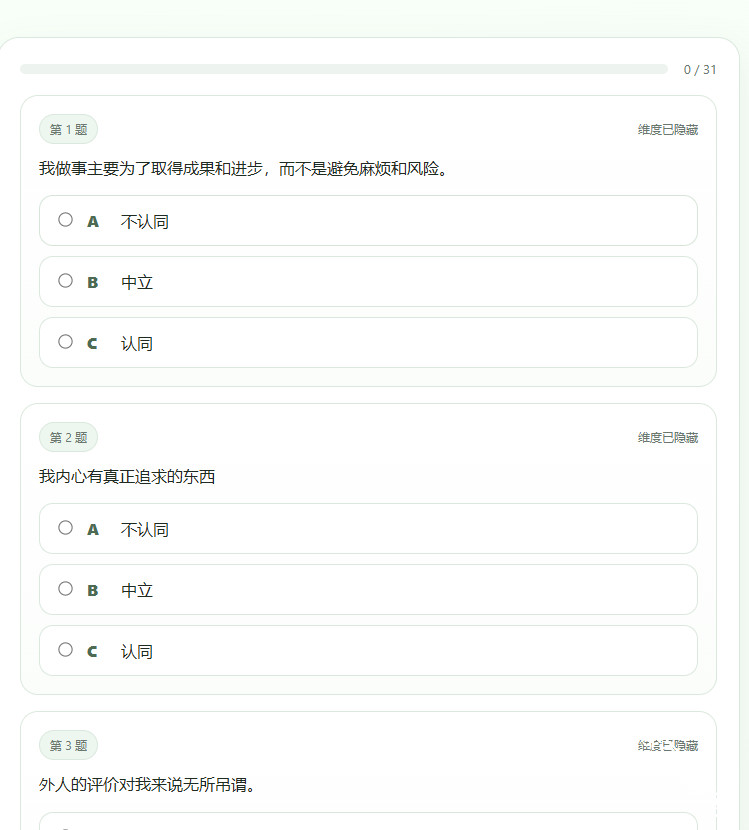Click the '不认同' text in question 1

point(145,222)
